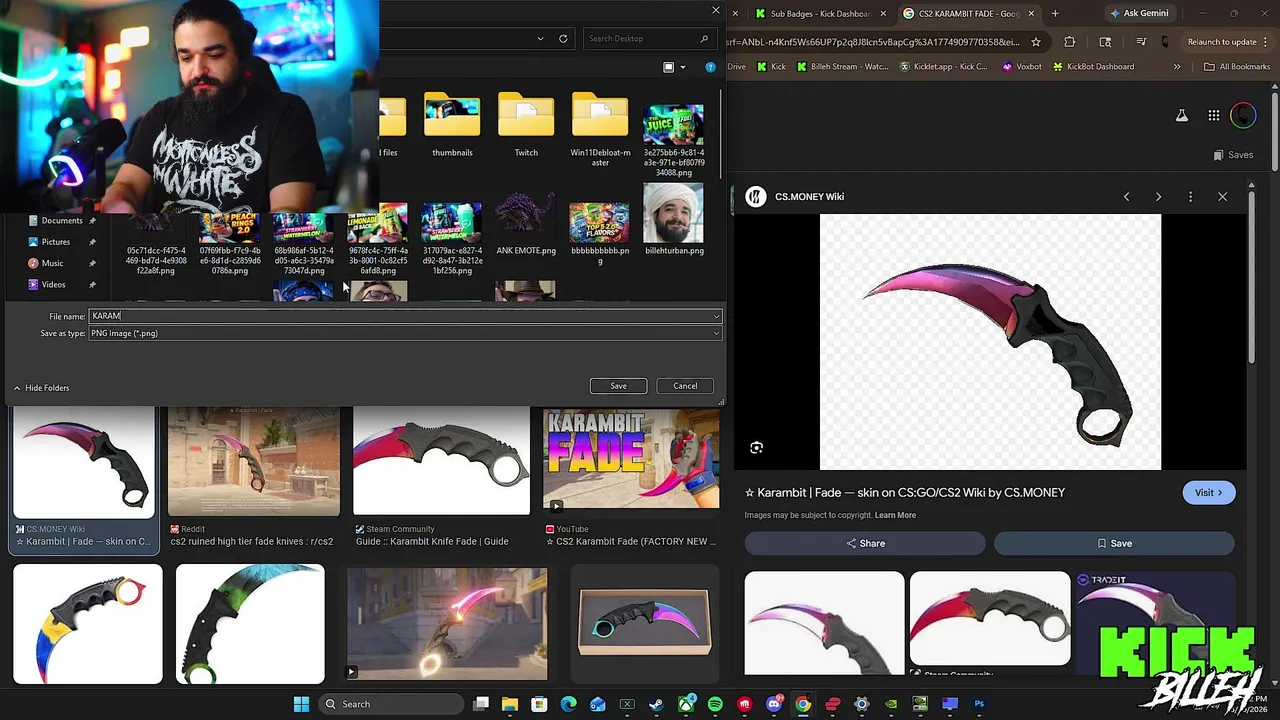Click the Windows Start button

(x=301, y=704)
